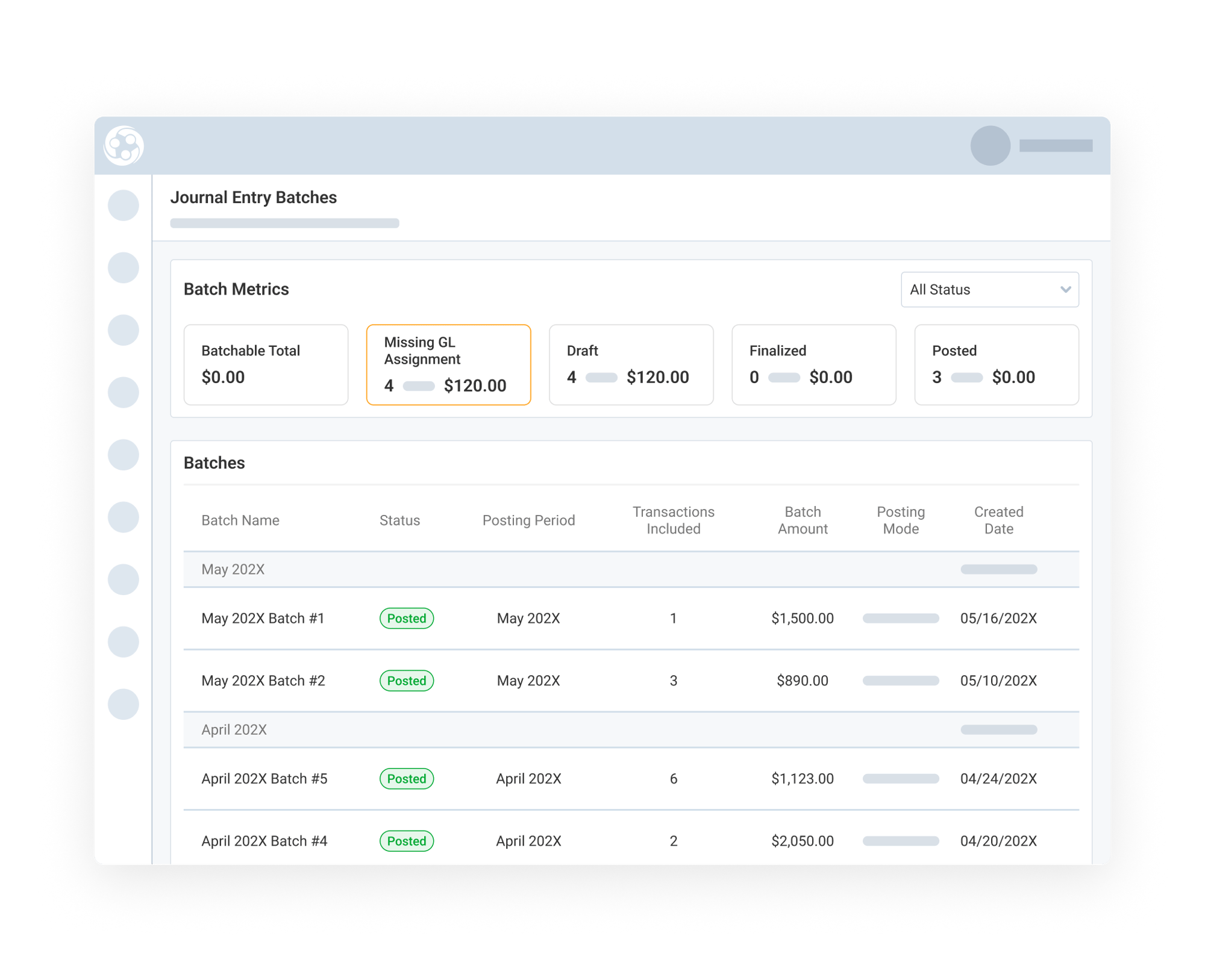Open April 202X Batch #4
Viewport: 1205px width, 980px height.
[264, 841]
